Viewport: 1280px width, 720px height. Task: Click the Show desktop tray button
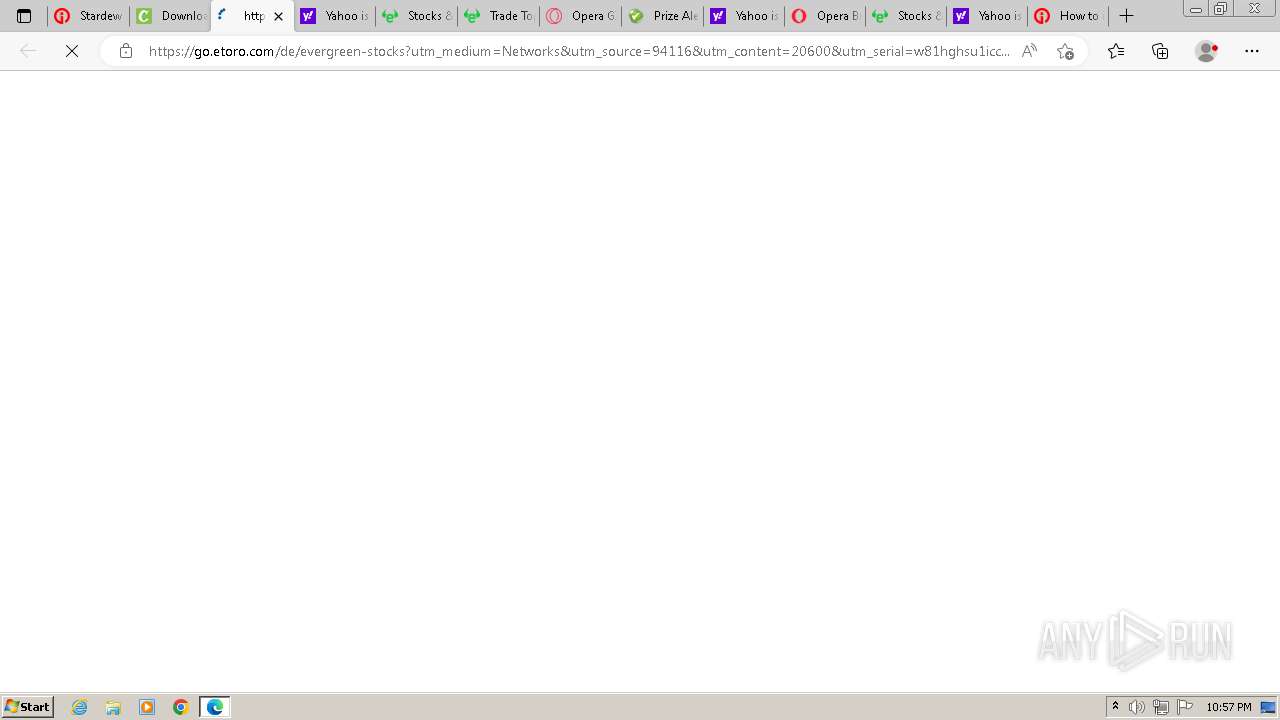(1268, 707)
